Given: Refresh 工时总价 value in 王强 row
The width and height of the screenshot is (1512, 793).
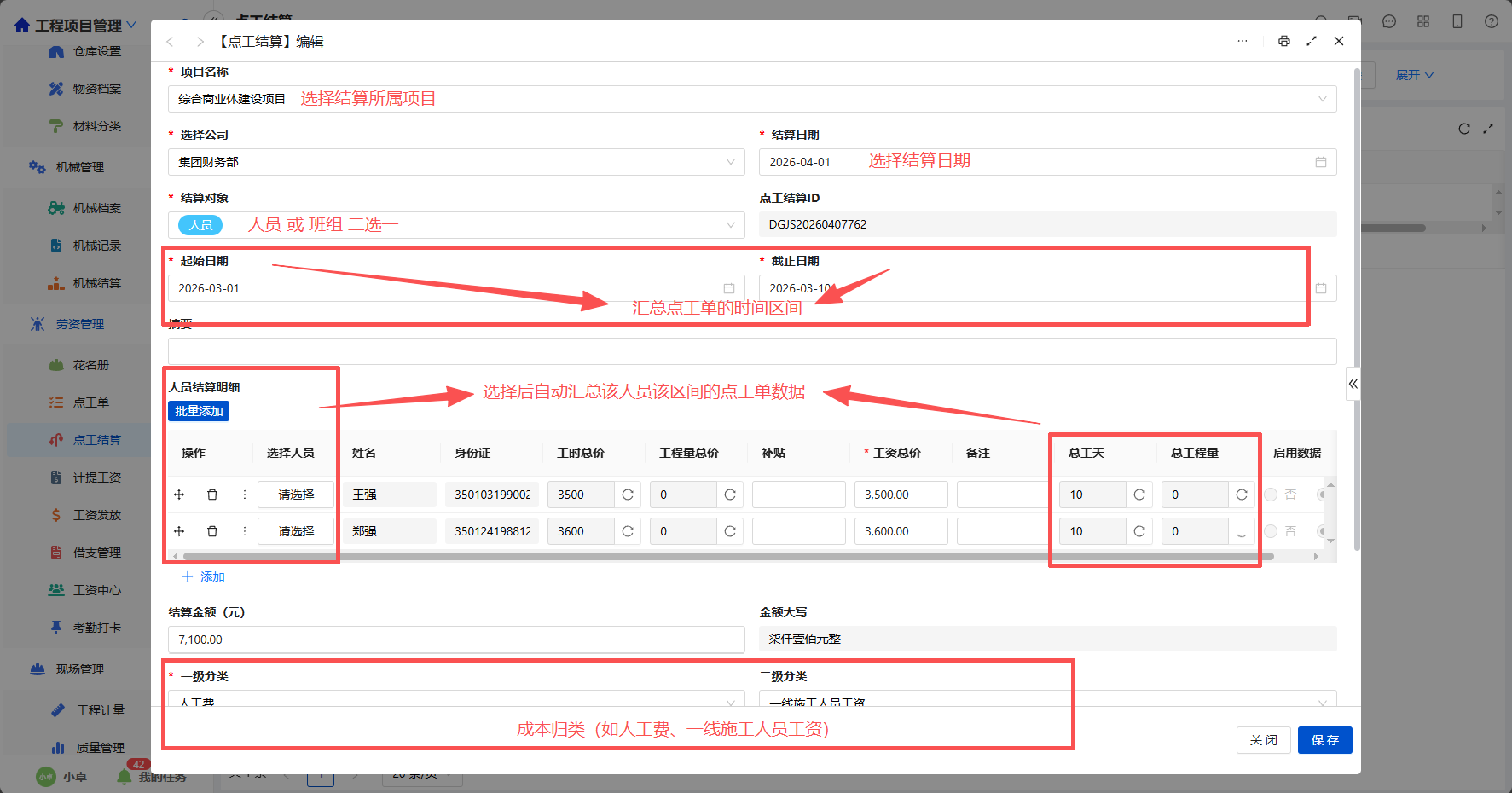Looking at the screenshot, I should click(628, 495).
